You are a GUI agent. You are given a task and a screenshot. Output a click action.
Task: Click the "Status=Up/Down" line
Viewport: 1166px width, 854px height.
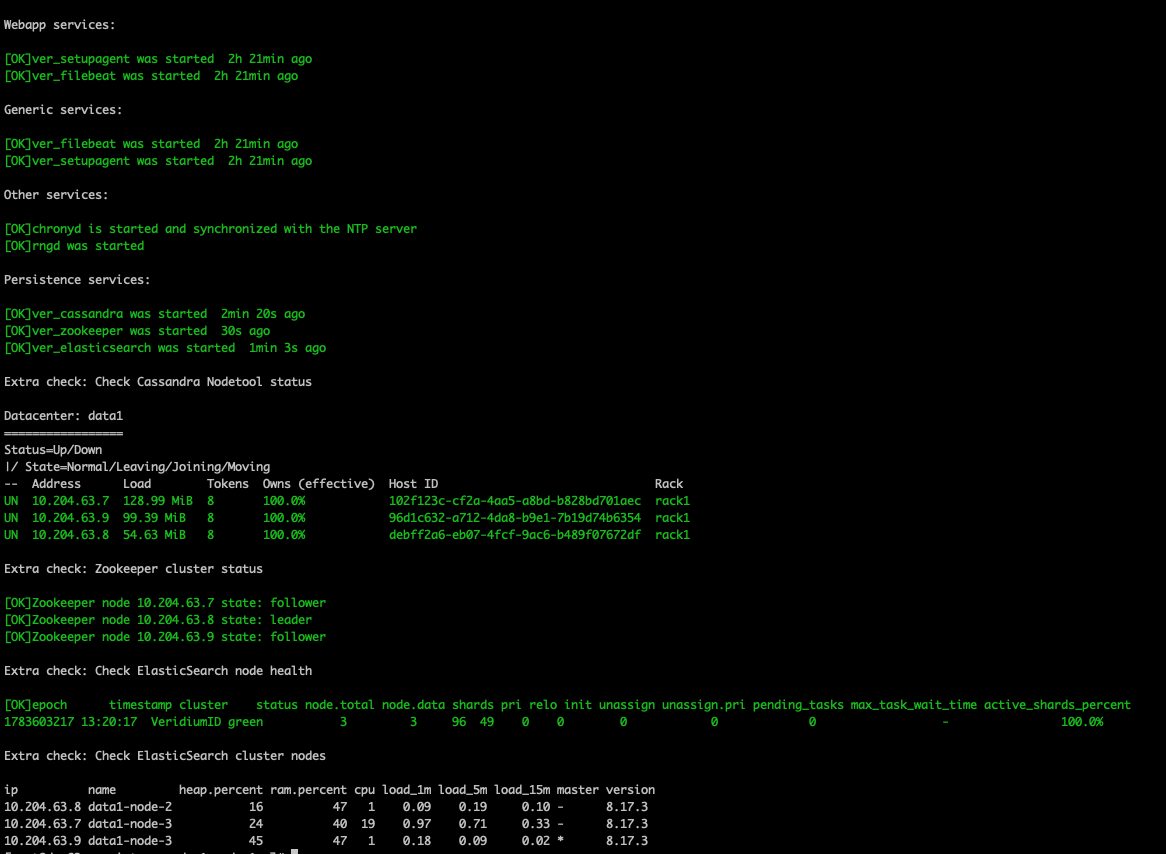pyautogui.click(x=53, y=450)
